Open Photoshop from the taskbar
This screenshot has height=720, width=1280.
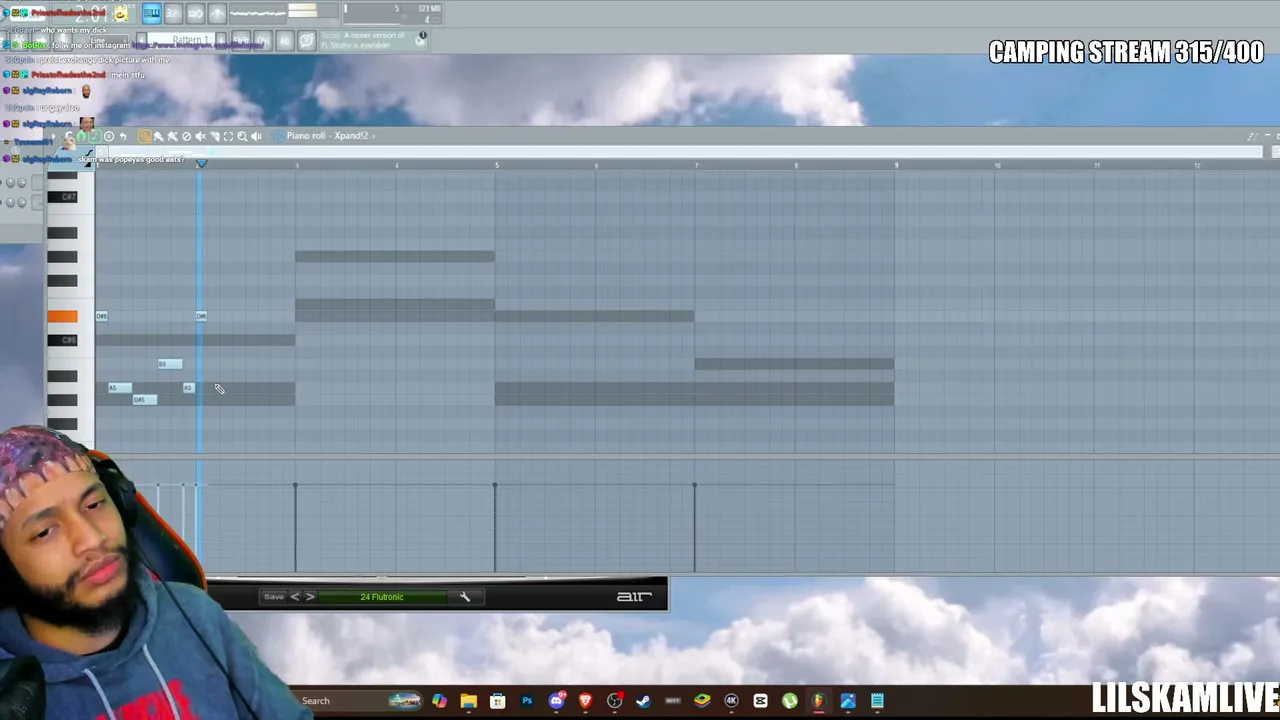527,701
